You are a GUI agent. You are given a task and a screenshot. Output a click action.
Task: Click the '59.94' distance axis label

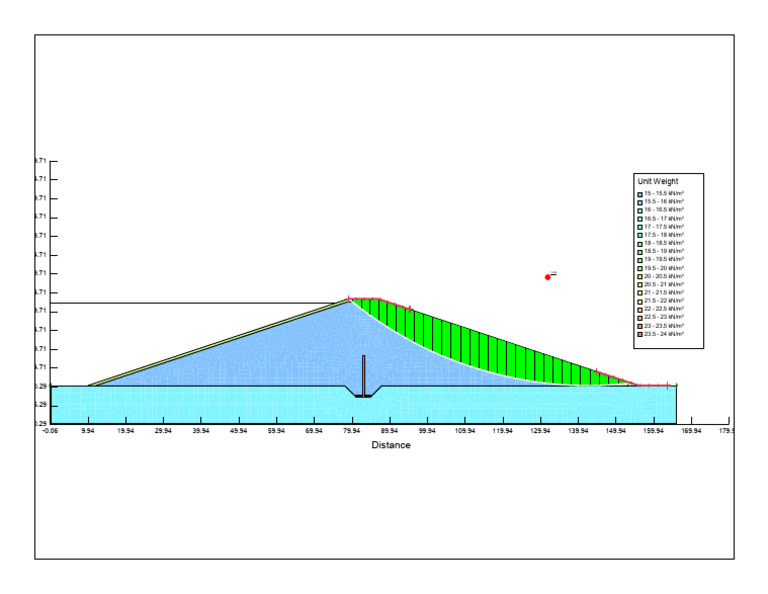[x=277, y=431]
